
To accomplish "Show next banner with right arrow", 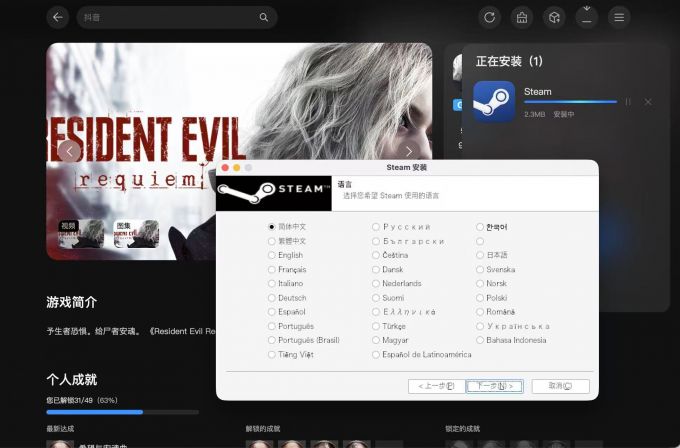I will [x=409, y=151].
